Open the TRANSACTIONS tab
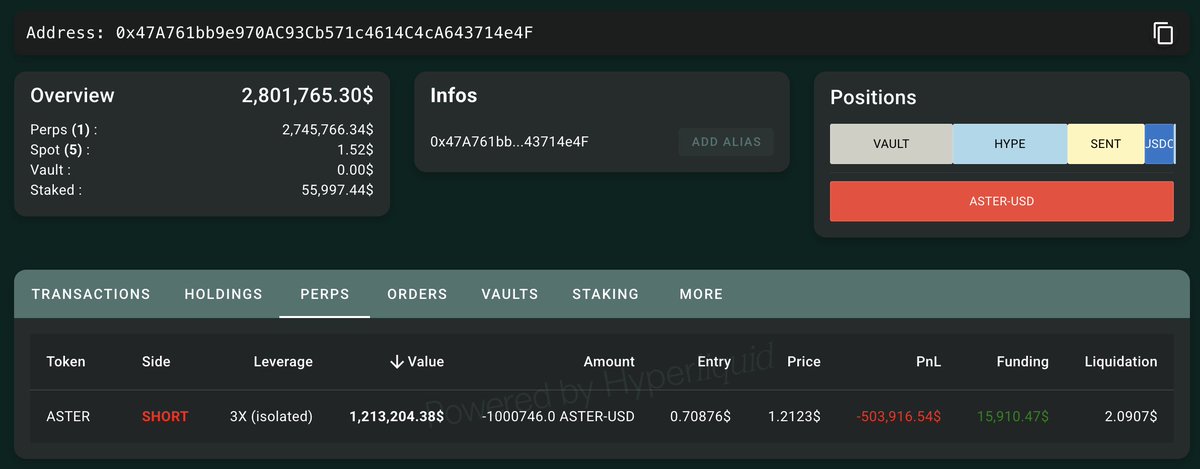The height and width of the screenshot is (469, 1200). click(91, 294)
